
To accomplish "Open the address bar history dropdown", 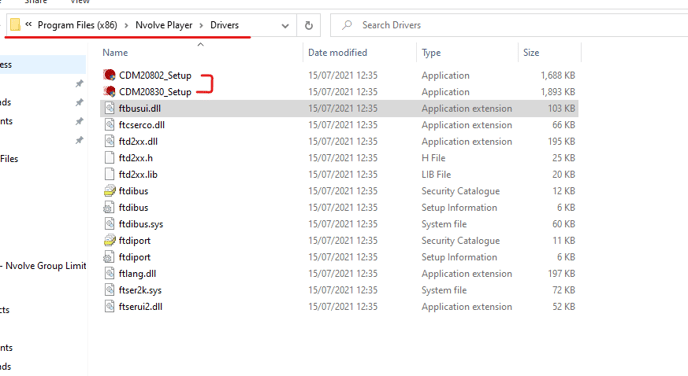I will click(x=285, y=25).
